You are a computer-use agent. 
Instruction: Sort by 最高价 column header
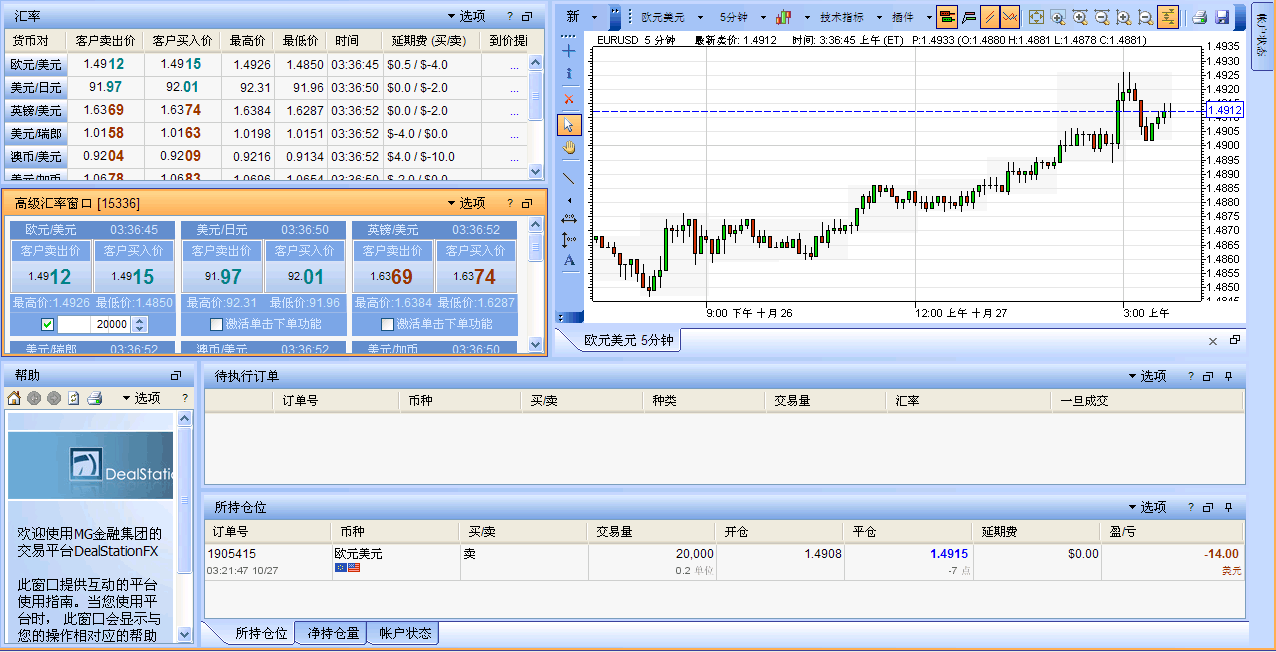(247, 41)
